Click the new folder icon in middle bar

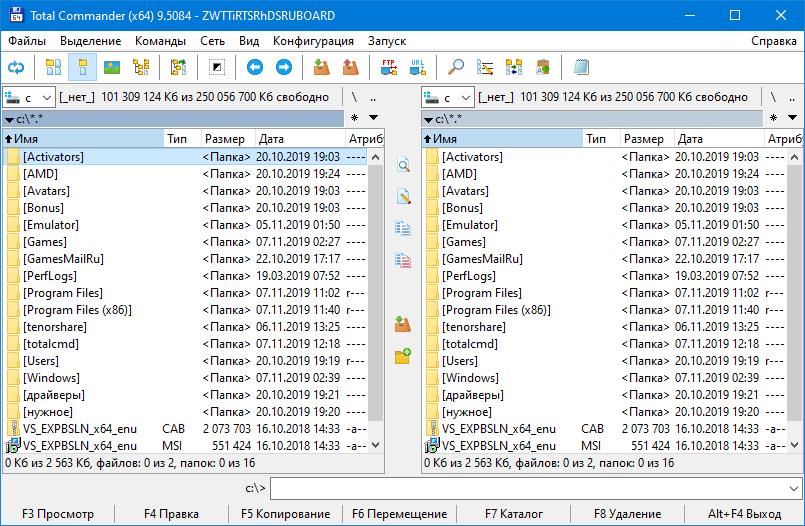[x=403, y=356]
